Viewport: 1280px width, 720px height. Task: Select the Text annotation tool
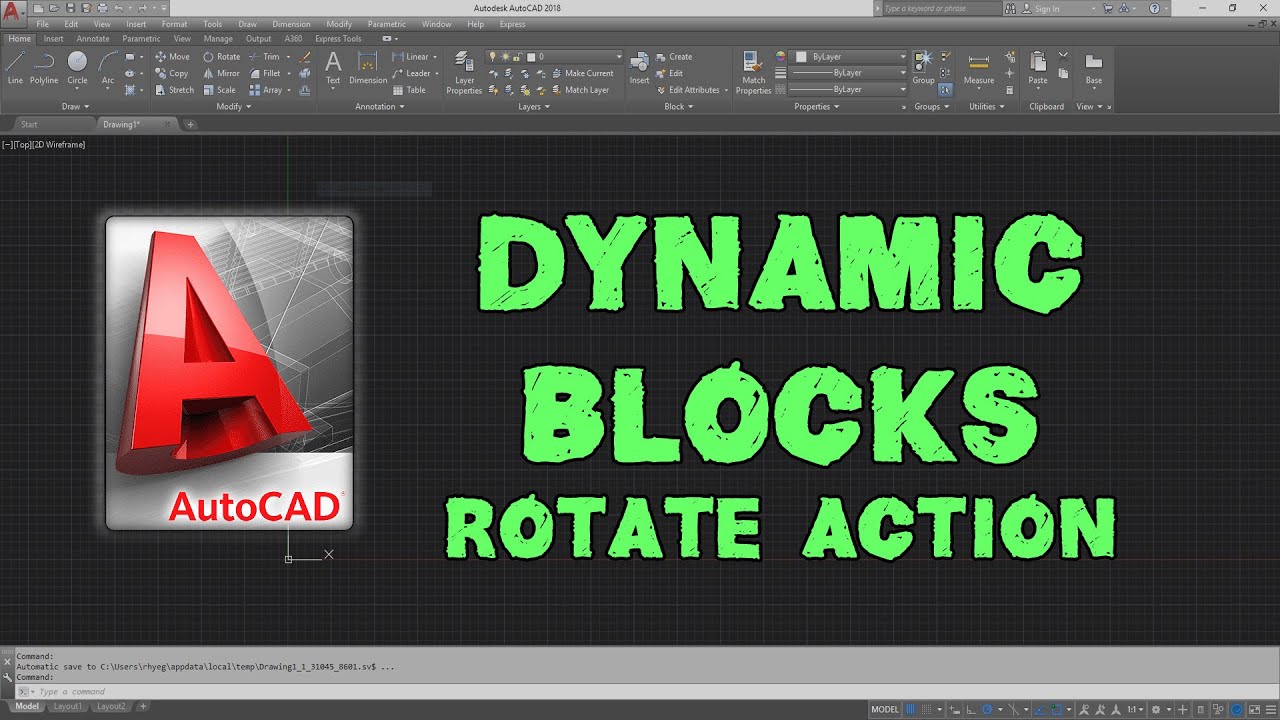pyautogui.click(x=333, y=68)
